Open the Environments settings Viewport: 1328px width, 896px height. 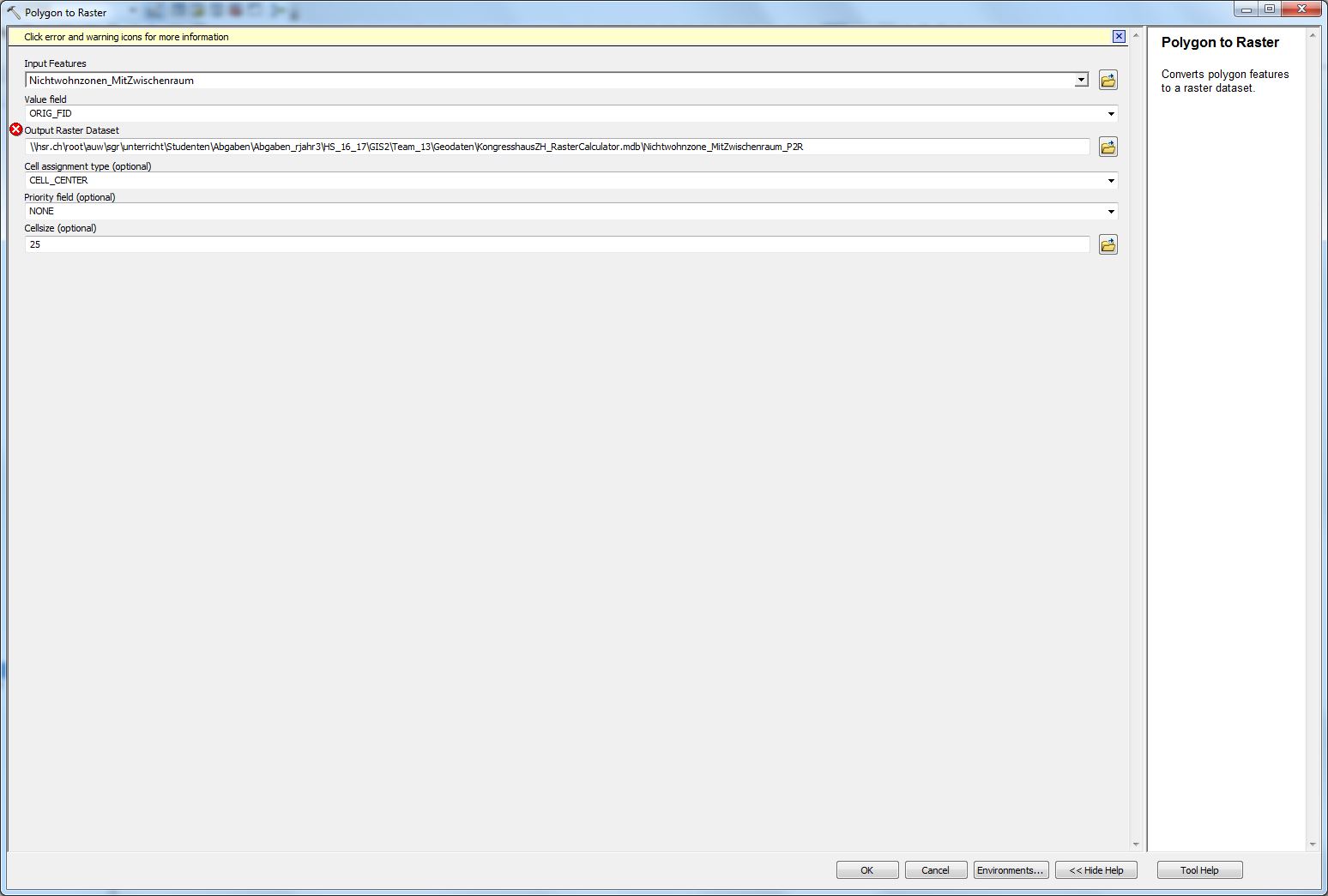point(1011,870)
